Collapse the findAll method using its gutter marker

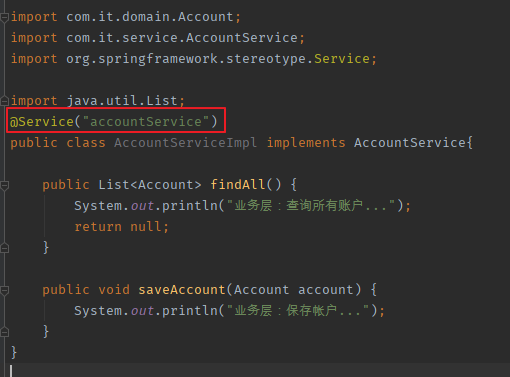[x=4, y=185]
